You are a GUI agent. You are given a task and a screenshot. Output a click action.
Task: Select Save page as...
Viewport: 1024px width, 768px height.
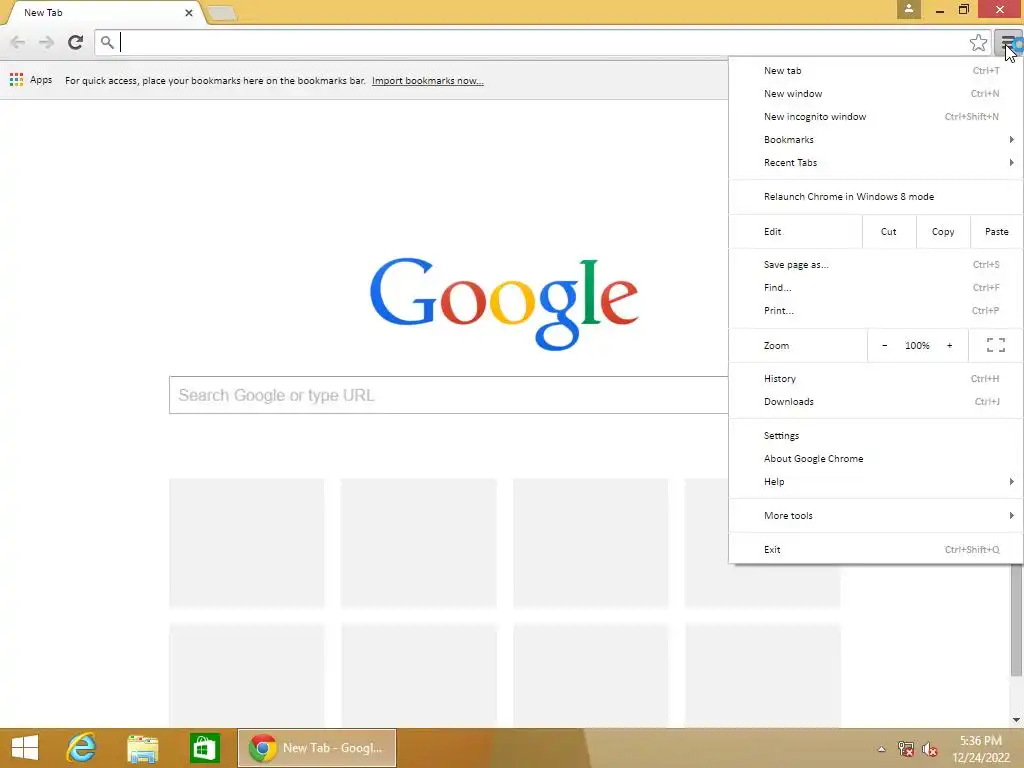[x=876, y=264]
